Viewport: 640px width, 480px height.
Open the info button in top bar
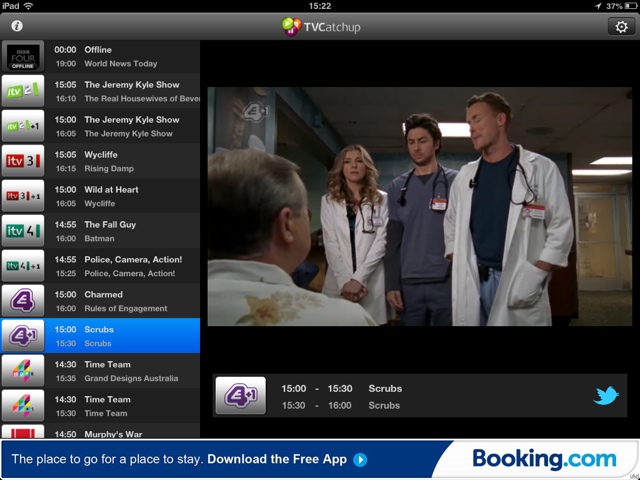click(x=17, y=26)
